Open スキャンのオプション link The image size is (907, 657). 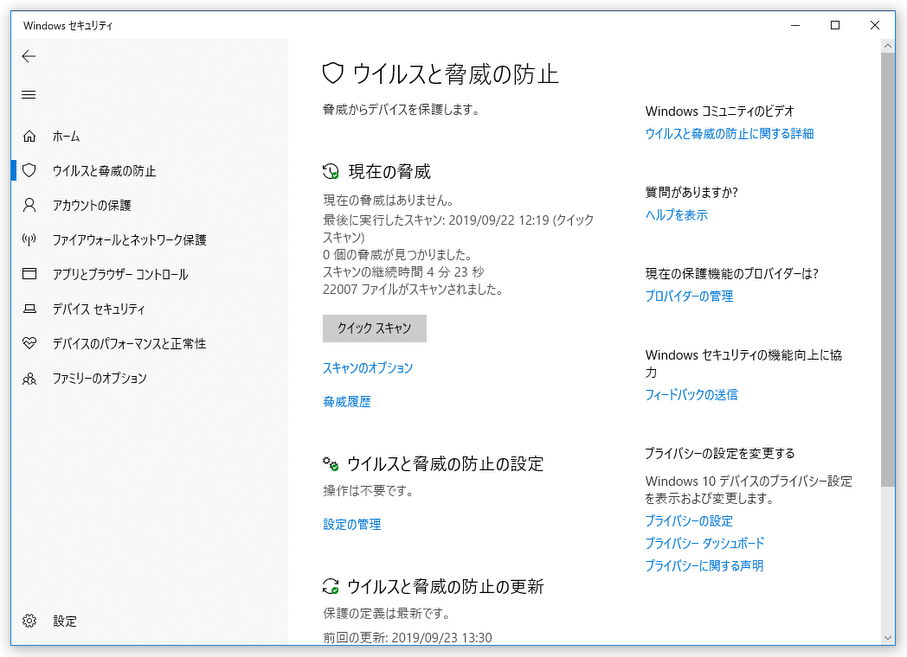pyautogui.click(x=367, y=368)
